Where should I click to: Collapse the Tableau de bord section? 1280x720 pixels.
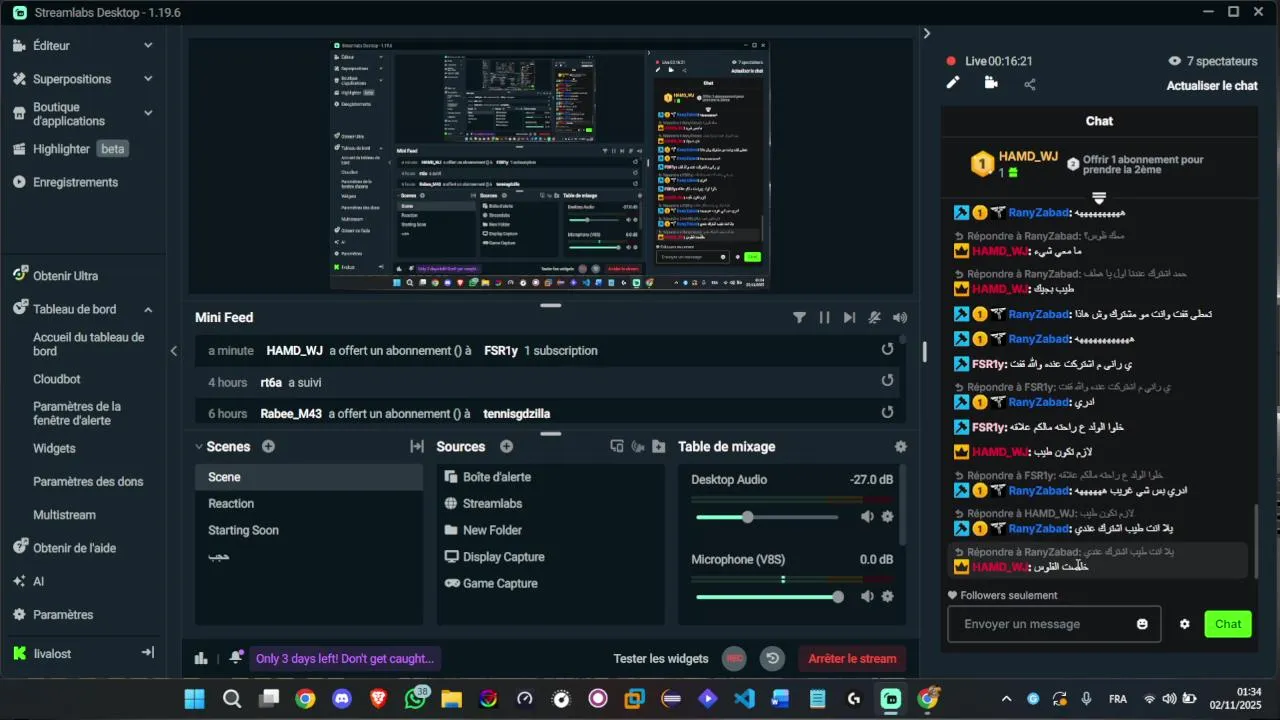[x=148, y=310]
